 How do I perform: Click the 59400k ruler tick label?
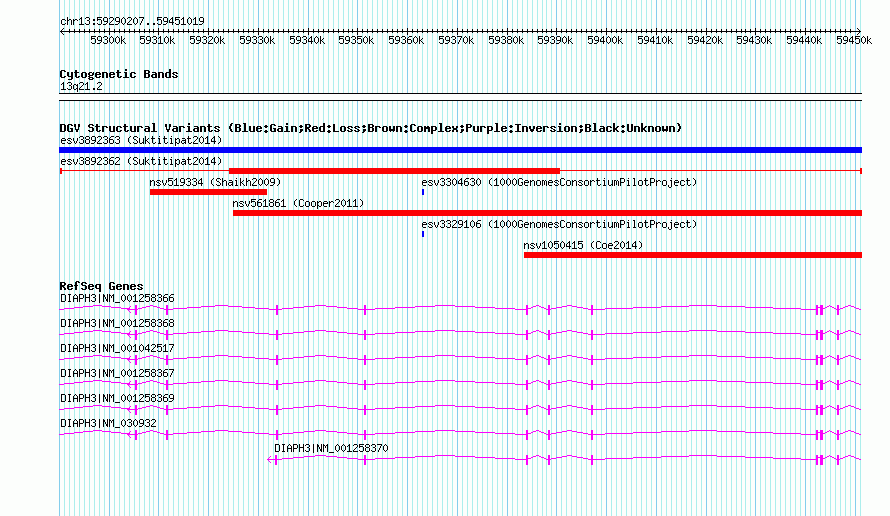[605, 40]
